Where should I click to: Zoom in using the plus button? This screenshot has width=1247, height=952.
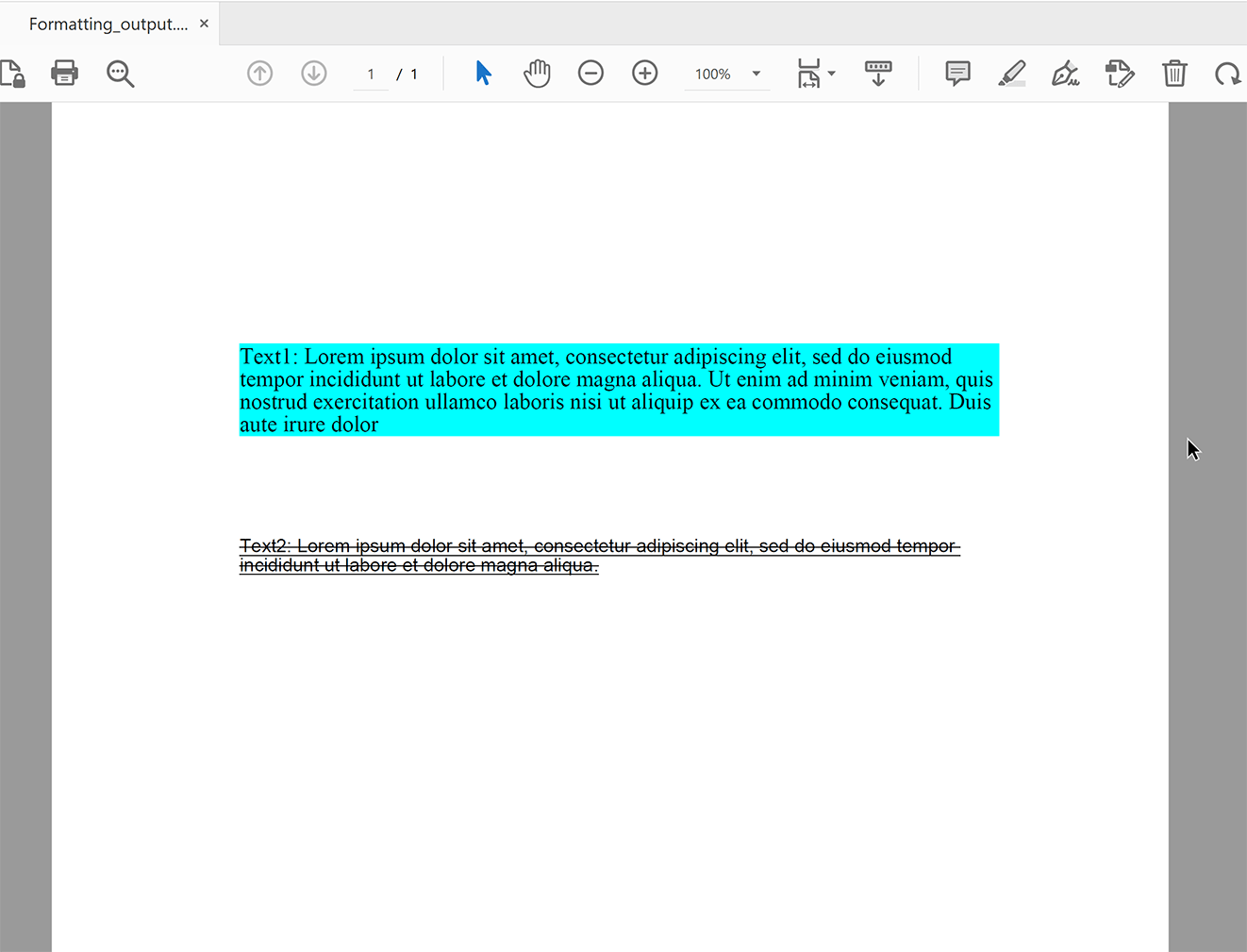click(x=645, y=73)
